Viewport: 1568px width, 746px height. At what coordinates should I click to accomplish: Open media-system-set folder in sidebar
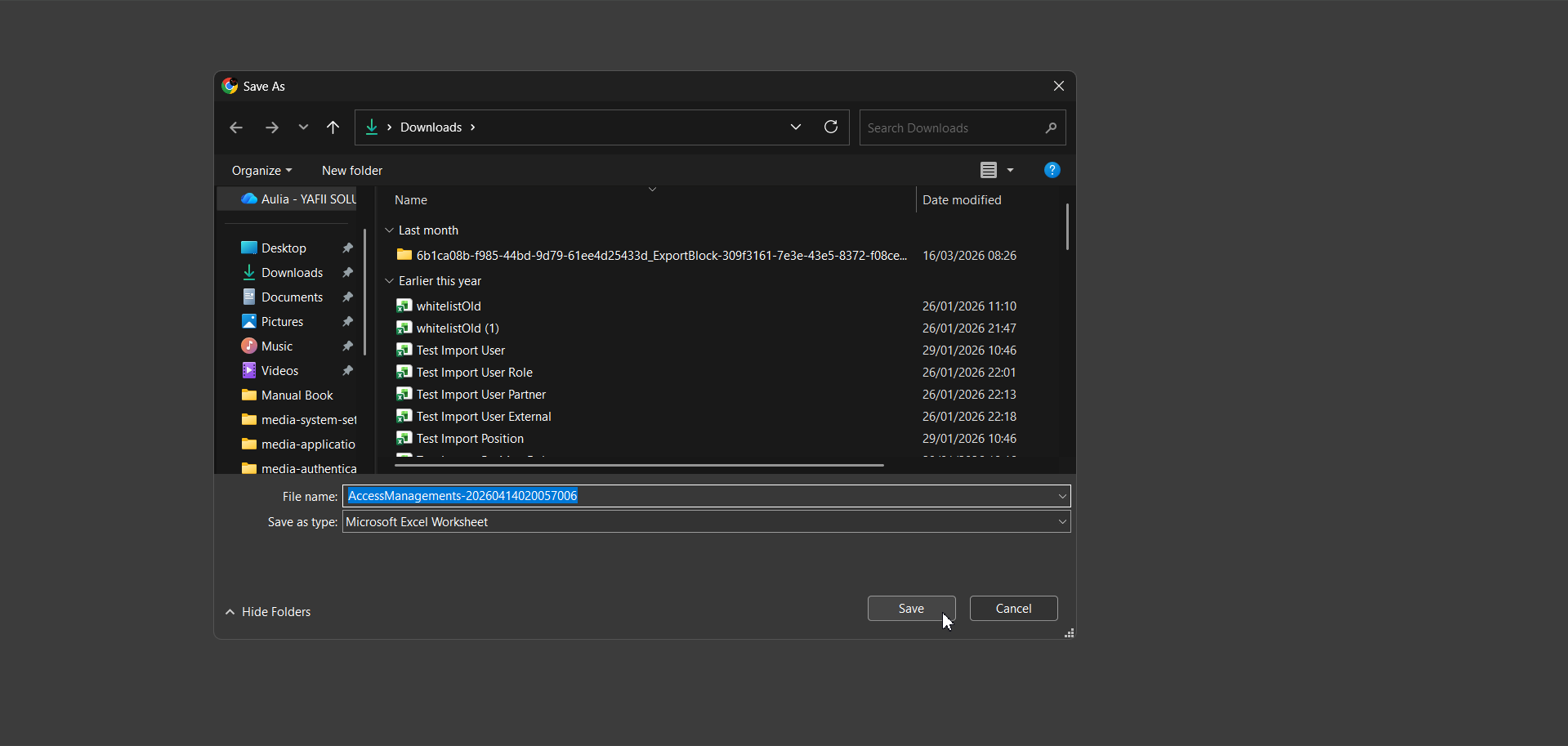(x=298, y=419)
